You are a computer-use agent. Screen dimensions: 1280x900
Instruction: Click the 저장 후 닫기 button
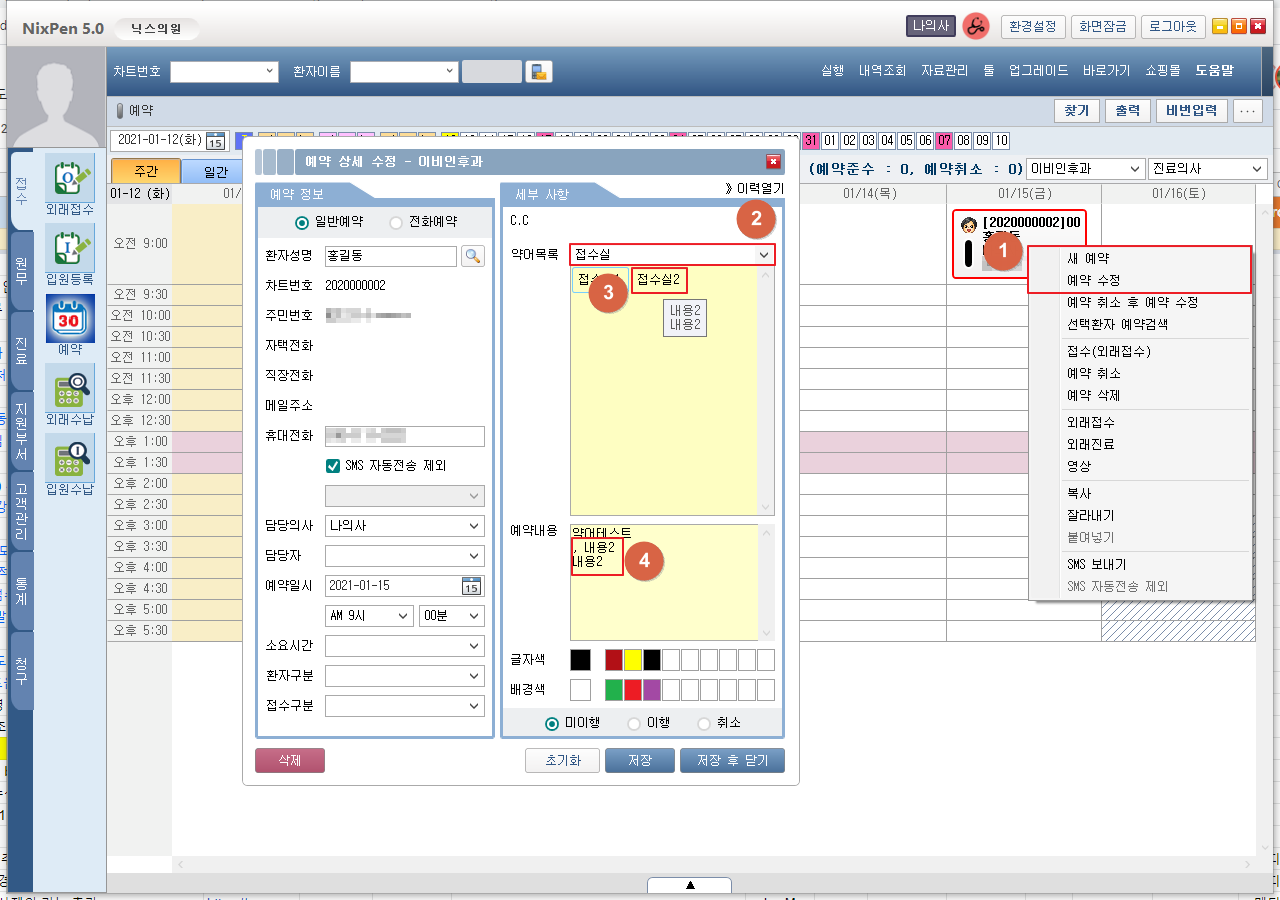732,761
